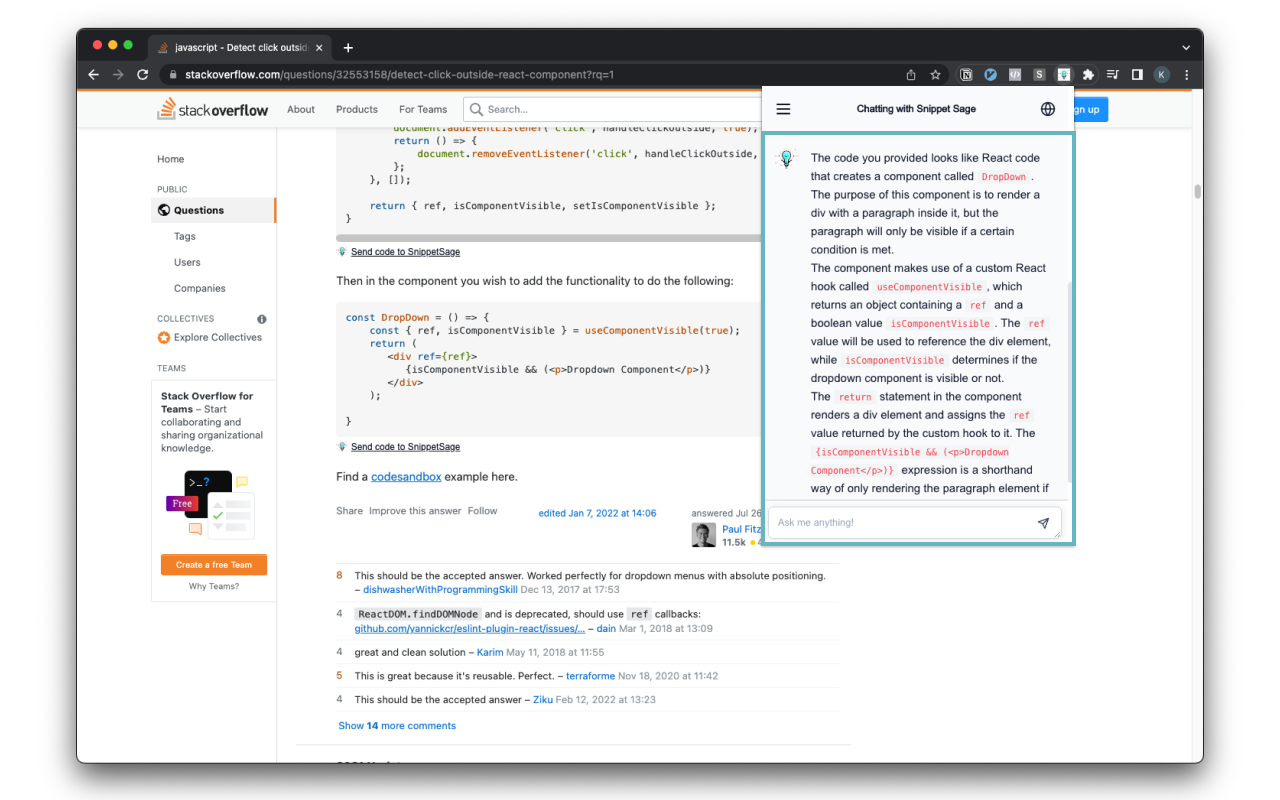Click "Create a free Team" button
This screenshot has height=800, width=1280.
[213, 565]
